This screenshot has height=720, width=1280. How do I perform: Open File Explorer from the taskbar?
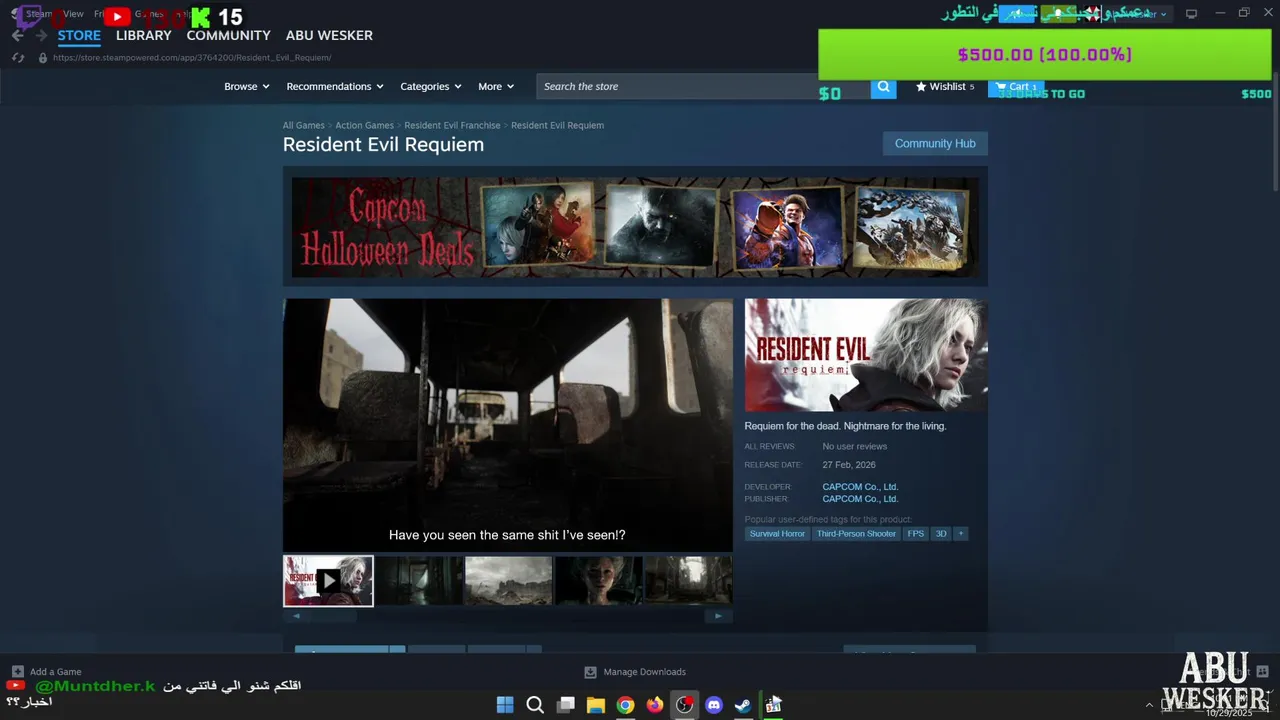click(595, 705)
